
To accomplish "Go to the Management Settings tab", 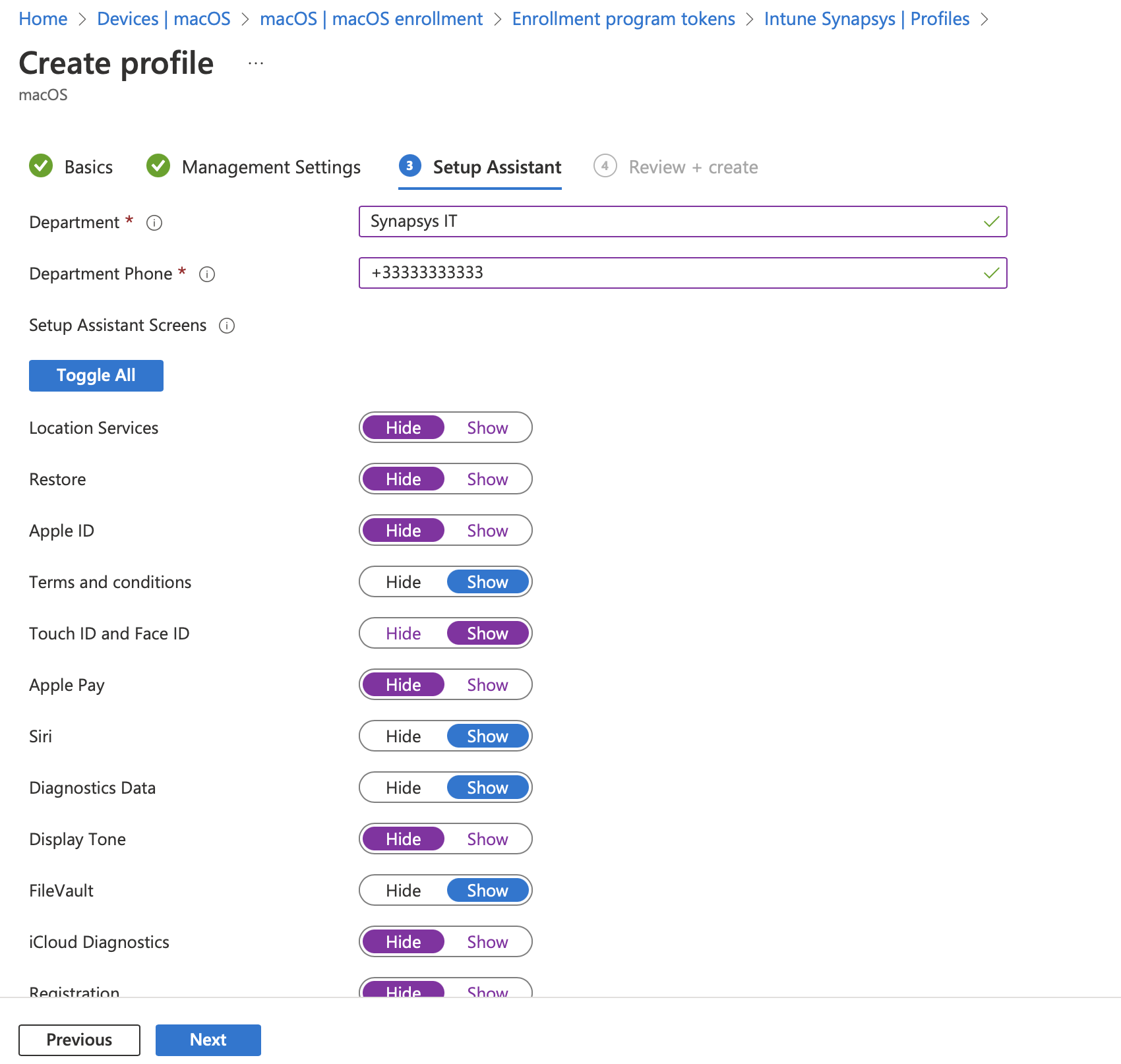I will pyautogui.click(x=271, y=167).
